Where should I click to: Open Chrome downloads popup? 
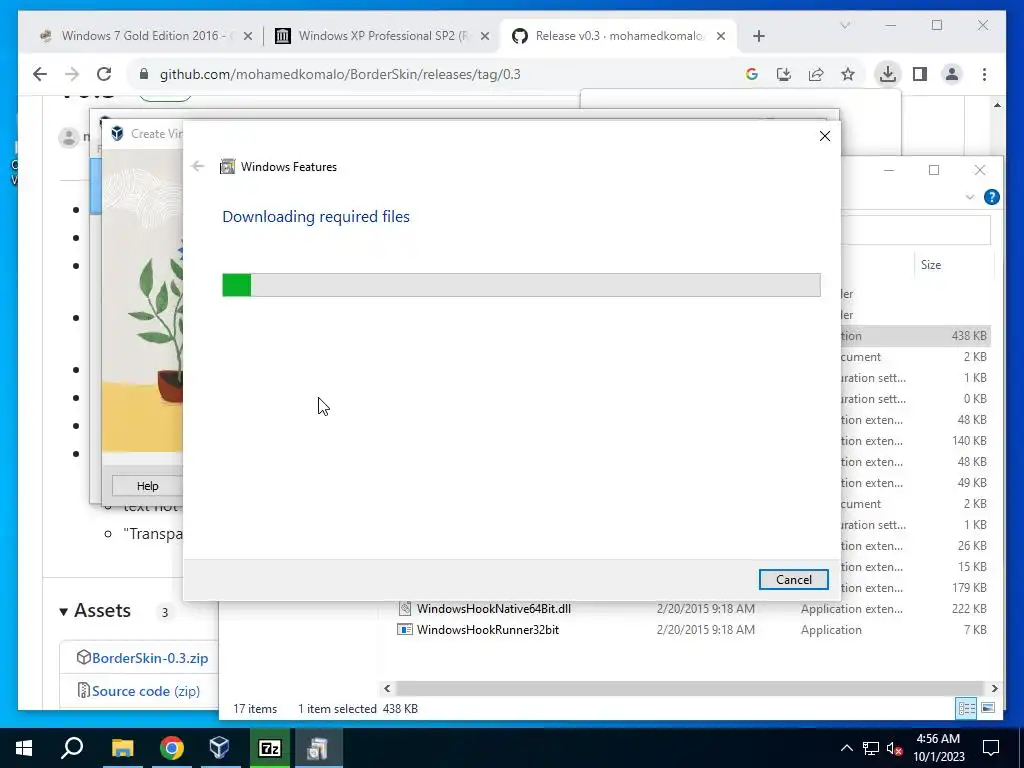(888, 74)
